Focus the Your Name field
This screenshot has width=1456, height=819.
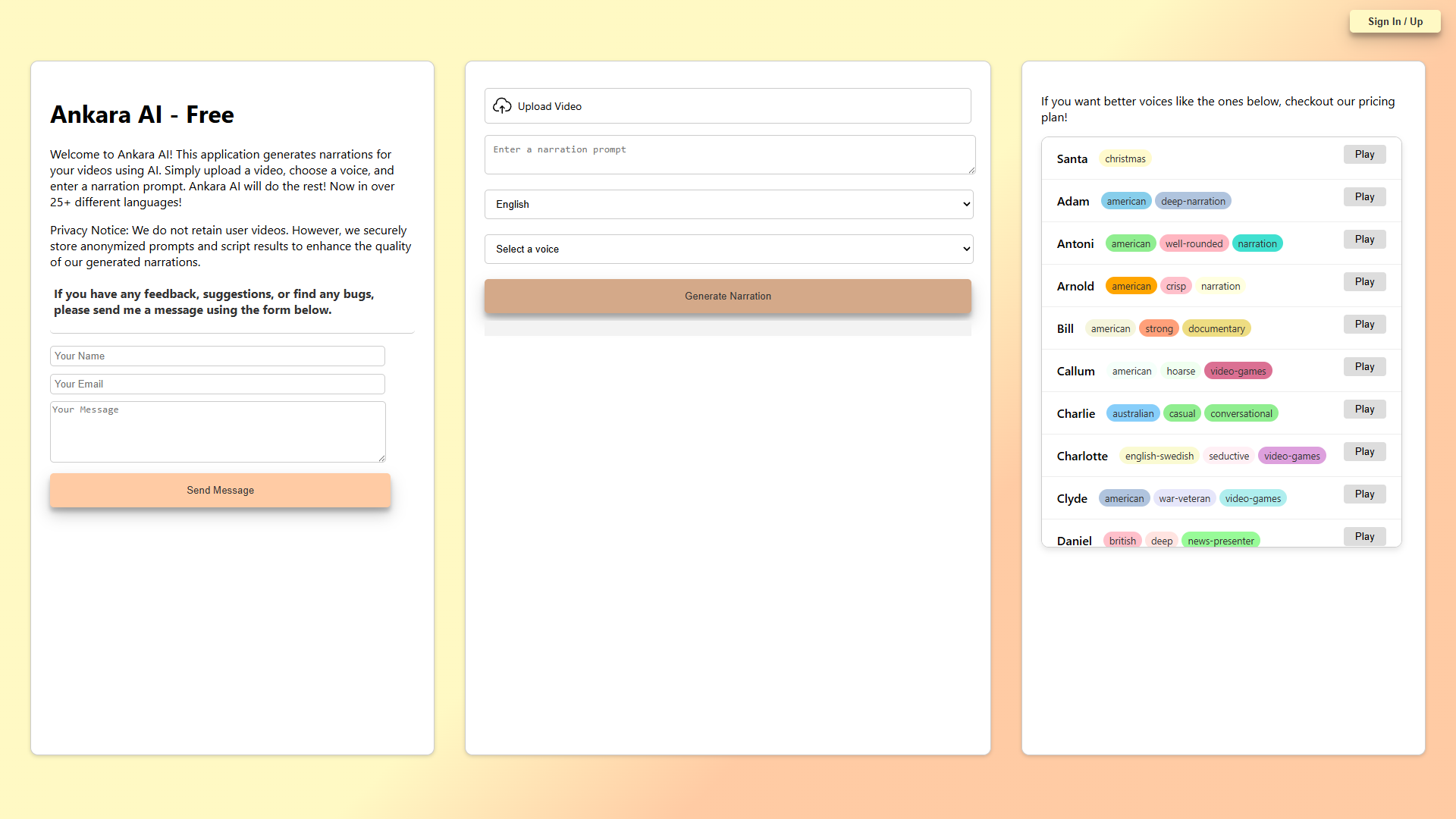(218, 356)
